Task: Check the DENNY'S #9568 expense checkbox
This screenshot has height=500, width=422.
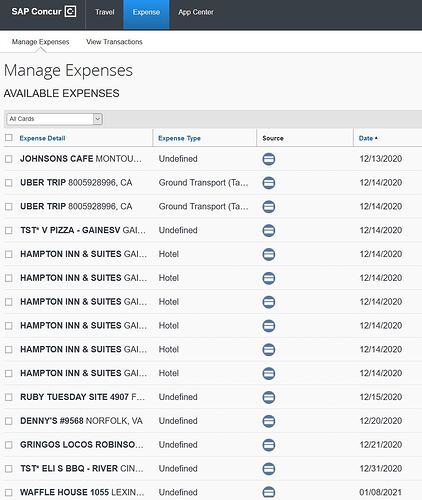Action: point(9,421)
